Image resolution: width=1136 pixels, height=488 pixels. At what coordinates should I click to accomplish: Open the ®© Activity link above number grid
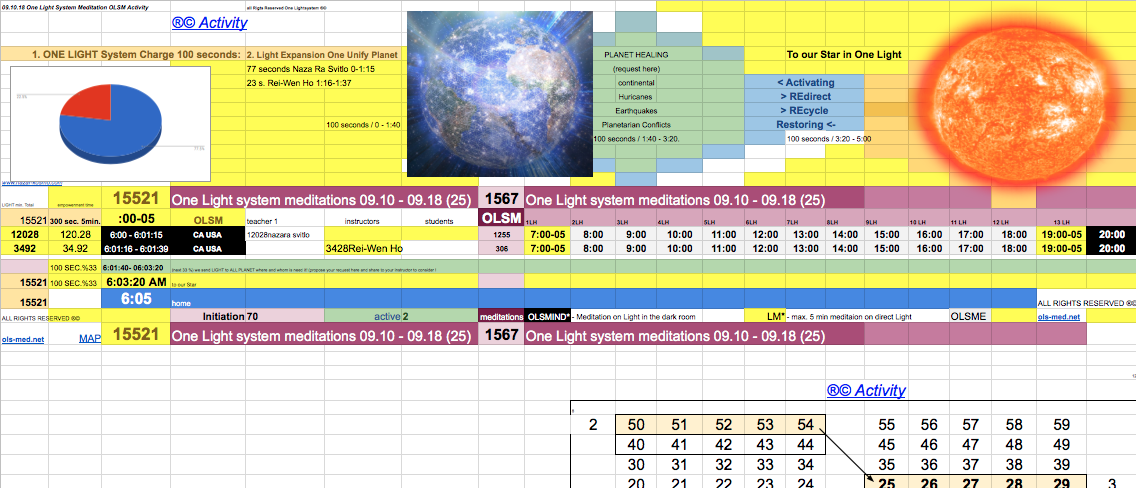click(866, 391)
